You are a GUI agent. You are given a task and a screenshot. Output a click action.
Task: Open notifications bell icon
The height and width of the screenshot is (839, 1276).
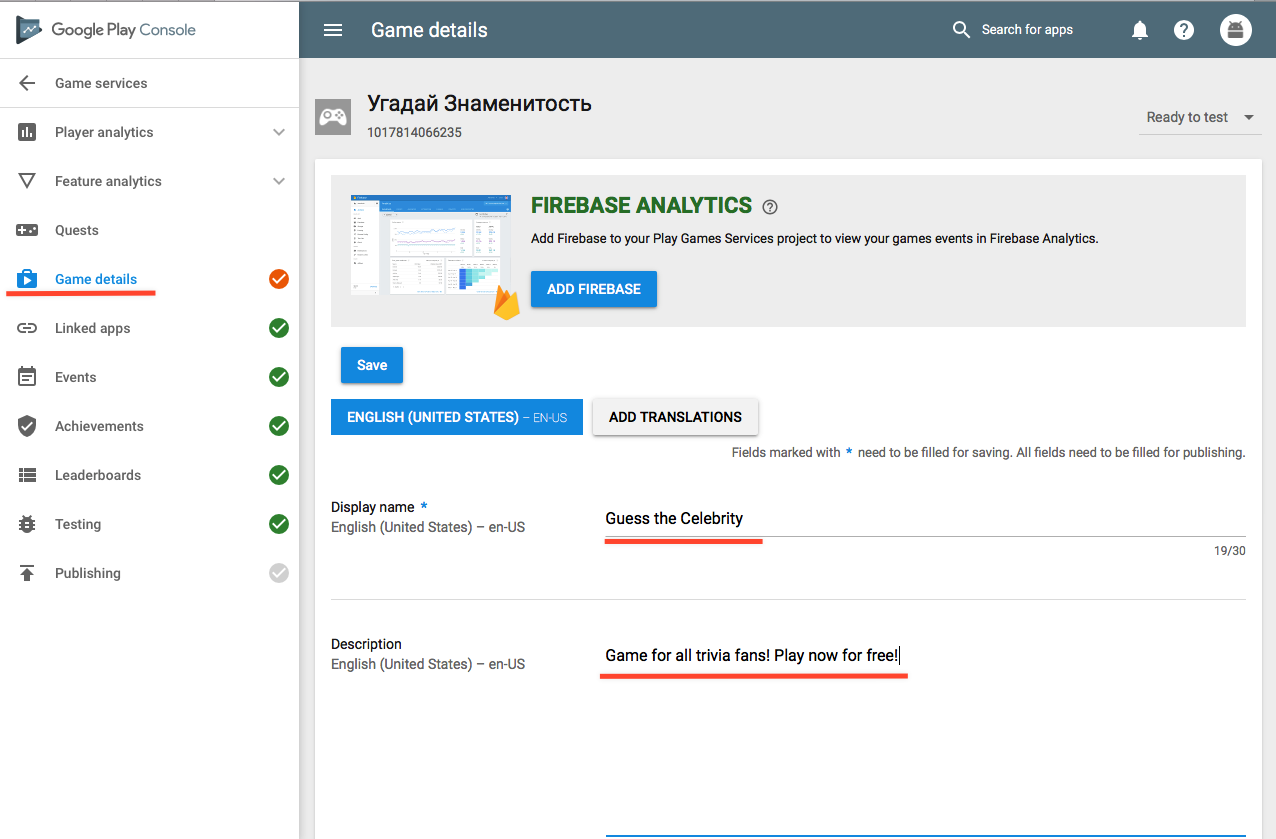pyautogui.click(x=1140, y=30)
